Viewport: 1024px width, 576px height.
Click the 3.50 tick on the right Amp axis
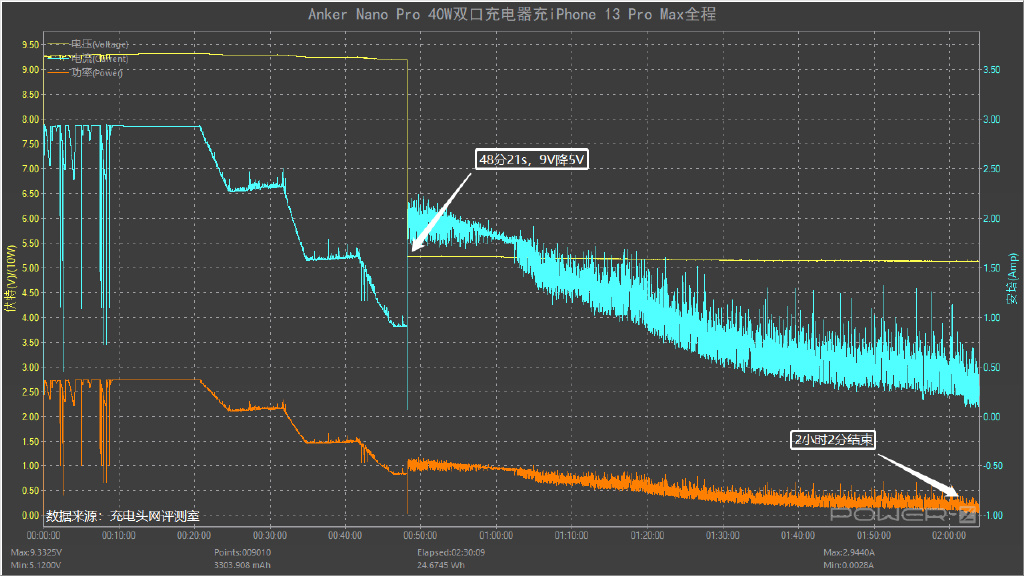pyautogui.click(x=991, y=70)
